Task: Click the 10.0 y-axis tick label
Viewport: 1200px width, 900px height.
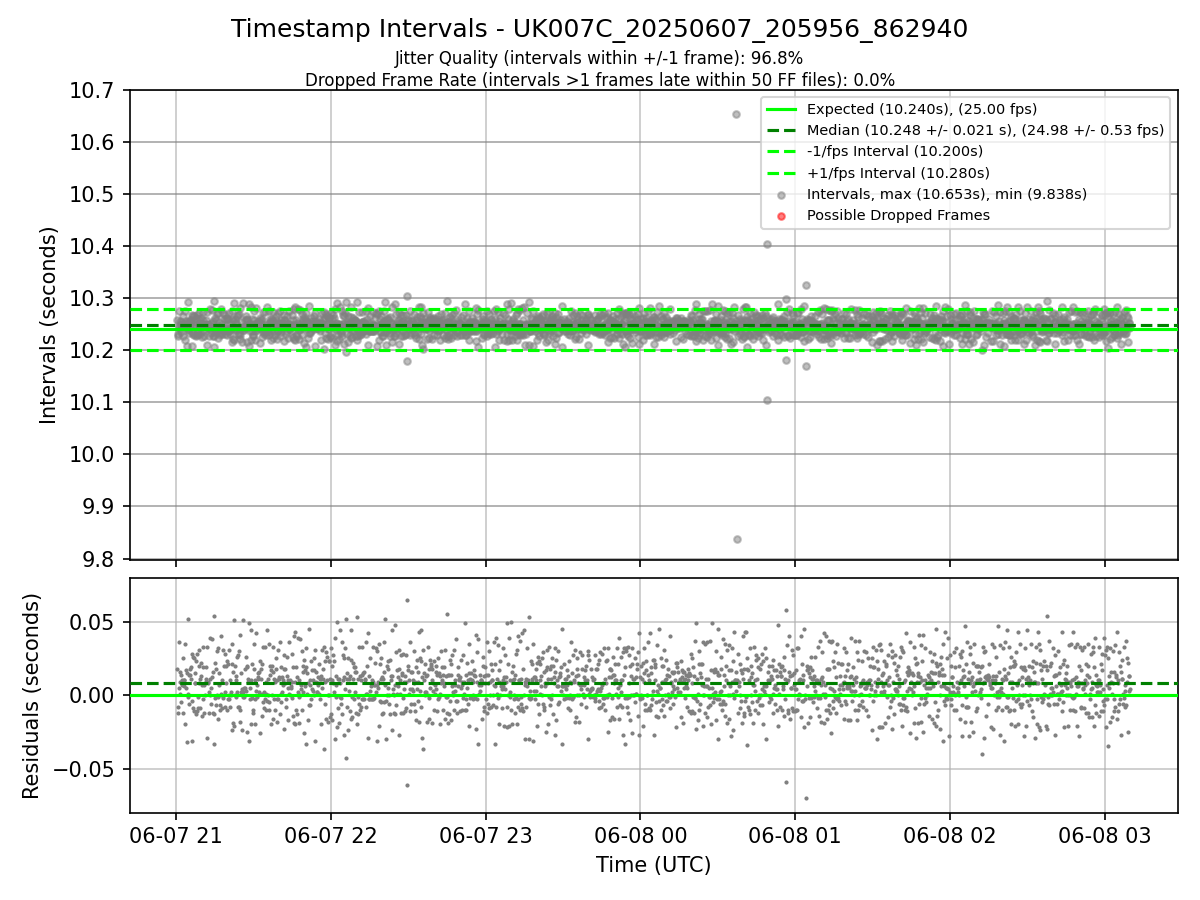Action: click(92, 455)
